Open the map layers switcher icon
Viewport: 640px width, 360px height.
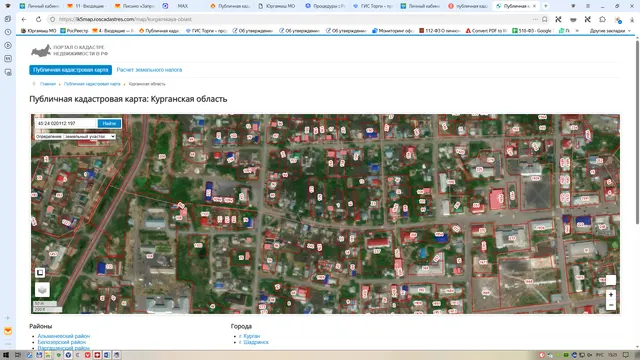tap(42, 290)
